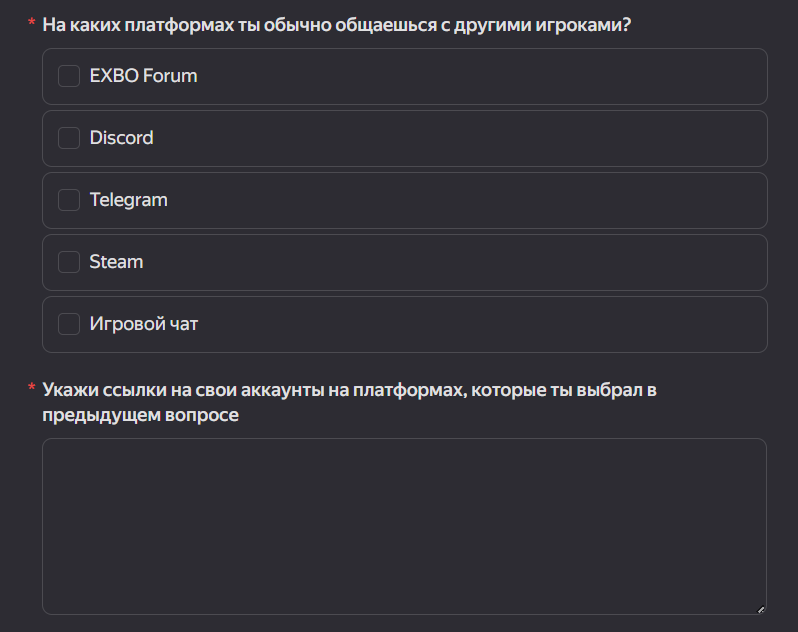Enable the Discord checkbox

point(69,138)
